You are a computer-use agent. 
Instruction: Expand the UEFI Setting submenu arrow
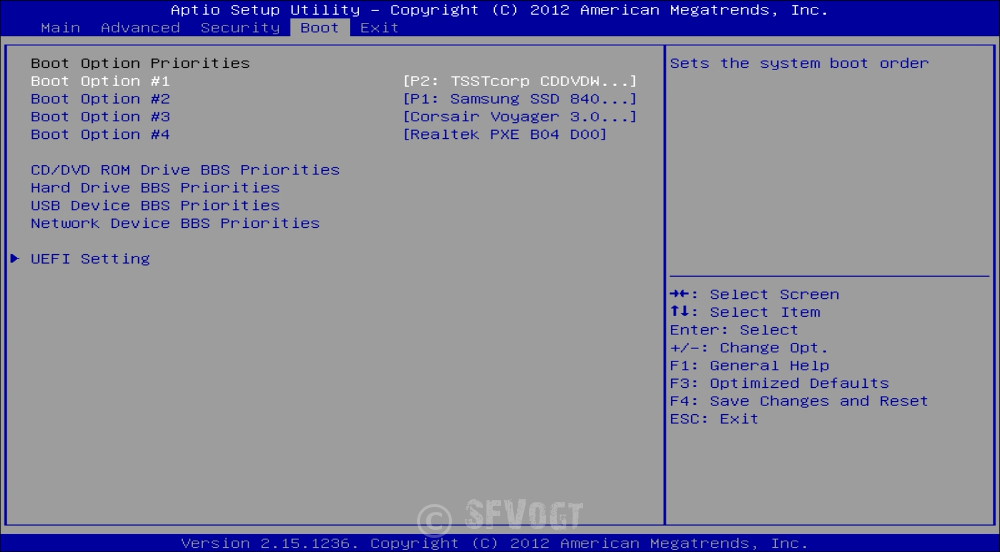coord(15,259)
